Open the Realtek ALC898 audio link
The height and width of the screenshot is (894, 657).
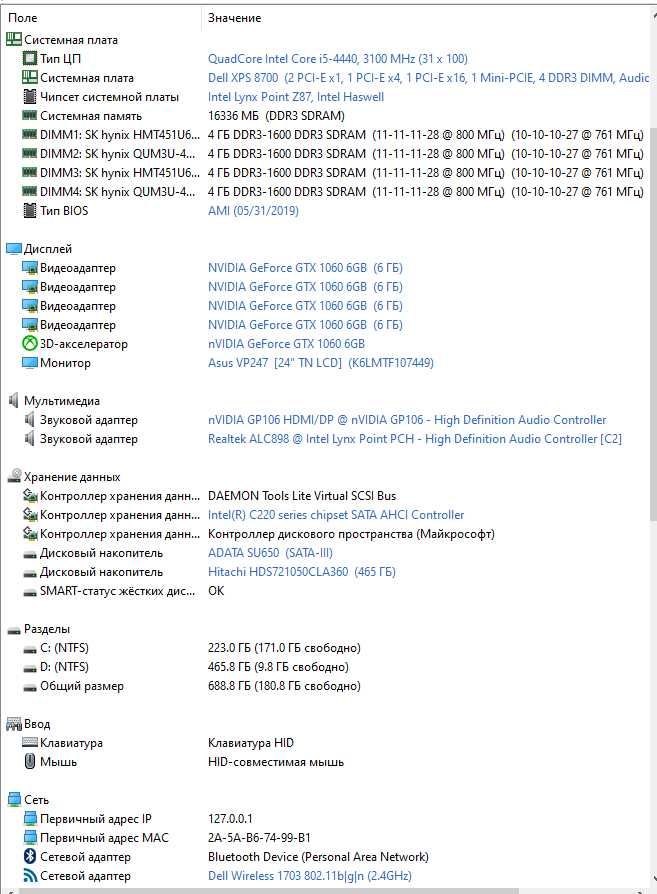pos(415,438)
